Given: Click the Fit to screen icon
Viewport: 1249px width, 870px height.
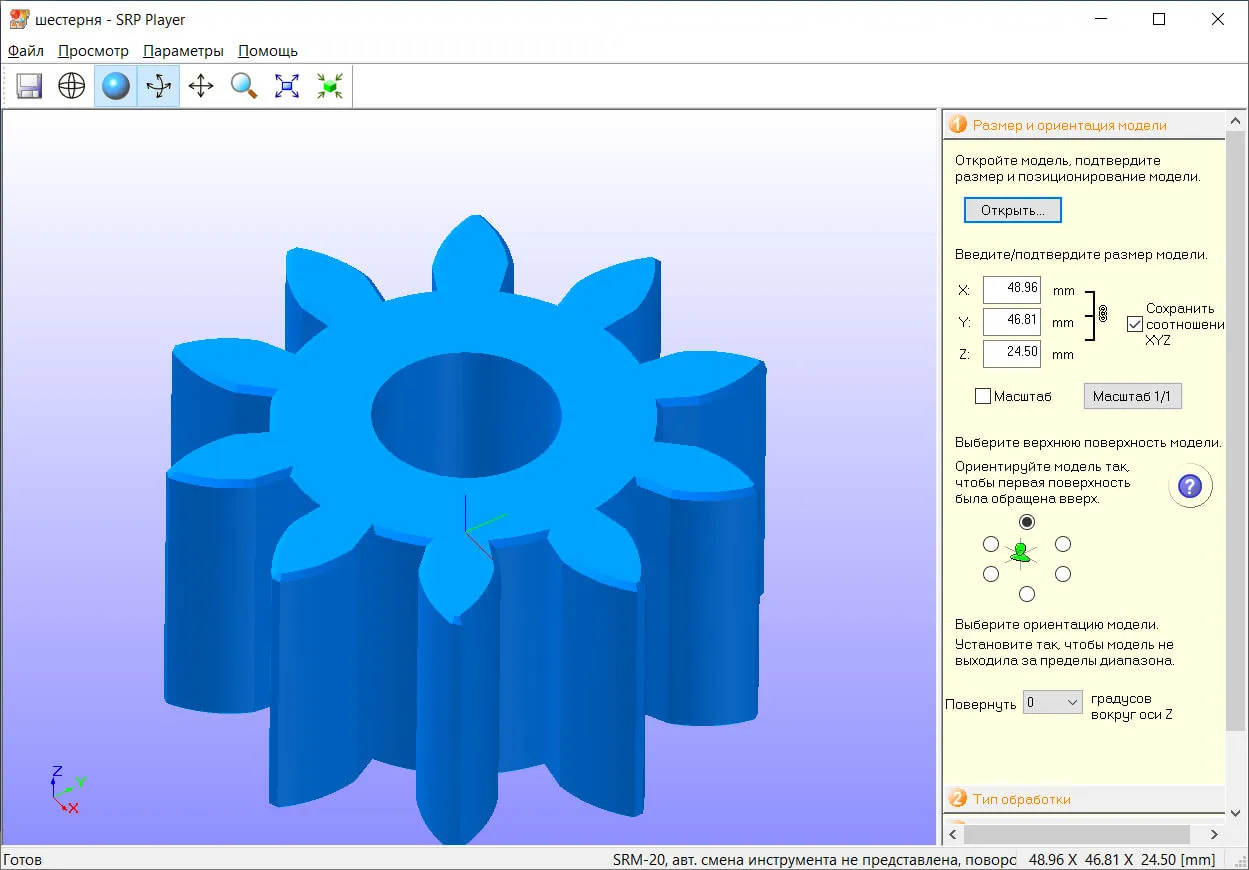Looking at the screenshot, I should (x=287, y=86).
